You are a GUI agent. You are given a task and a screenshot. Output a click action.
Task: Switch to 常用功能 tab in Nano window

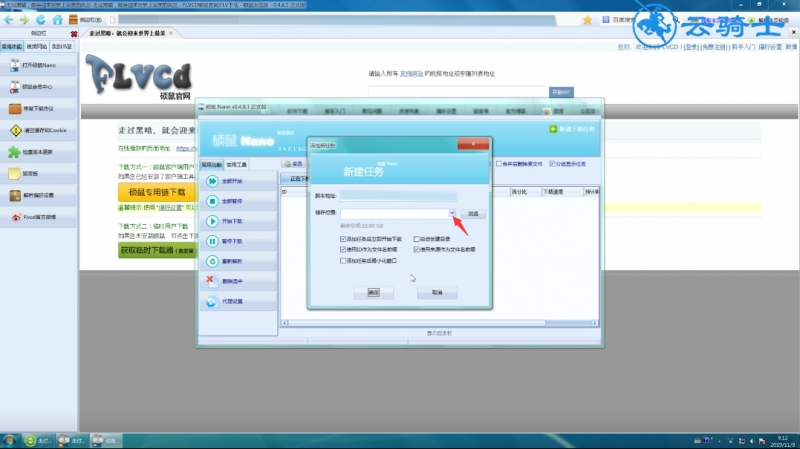coord(211,164)
